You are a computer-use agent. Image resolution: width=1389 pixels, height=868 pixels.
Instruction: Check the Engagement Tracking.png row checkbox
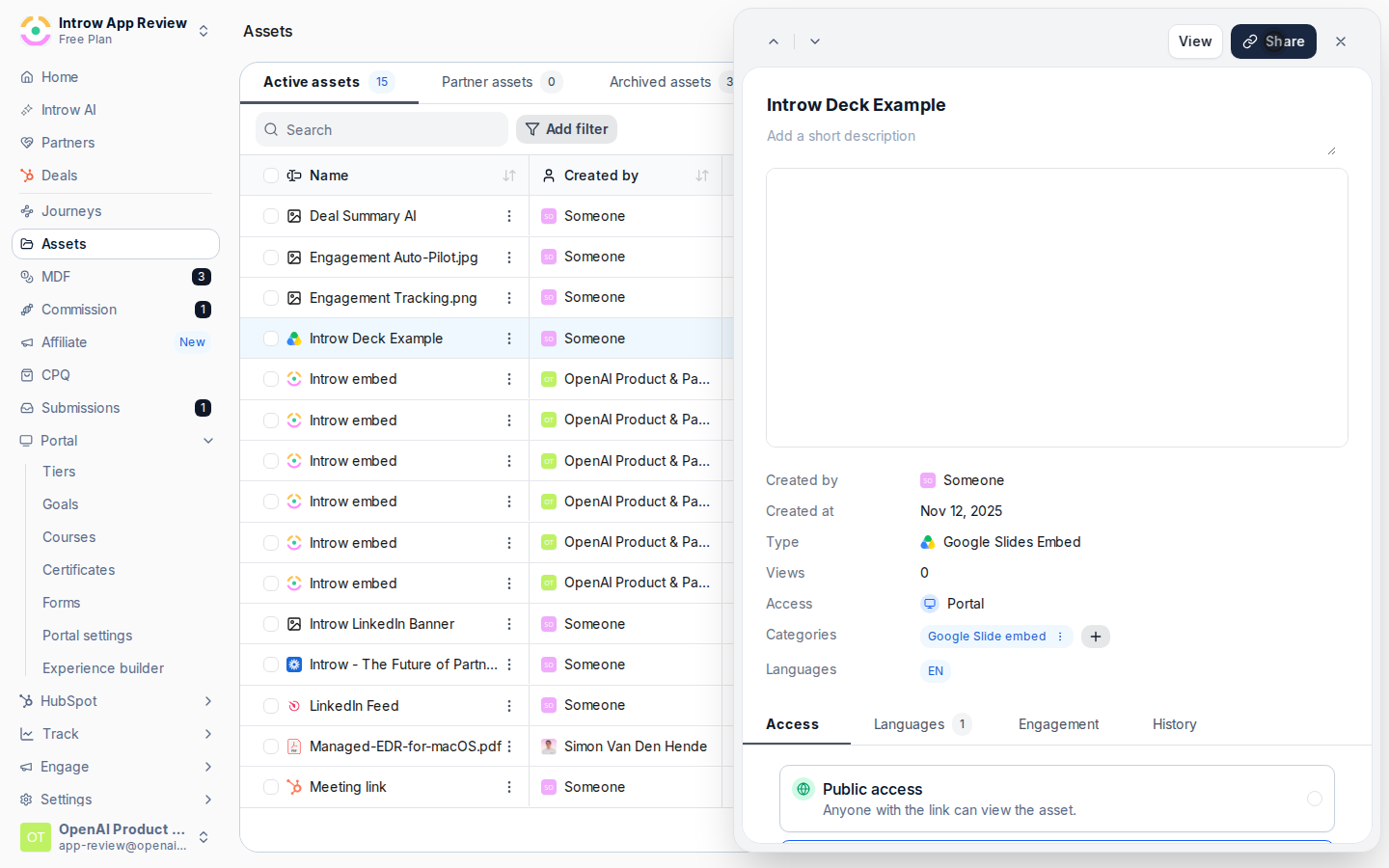coord(271,298)
